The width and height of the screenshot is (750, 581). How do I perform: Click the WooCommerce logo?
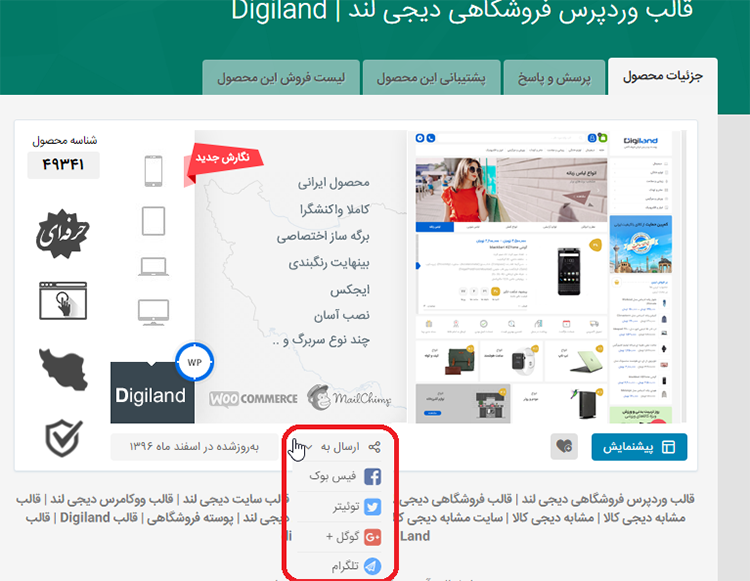point(253,399)
